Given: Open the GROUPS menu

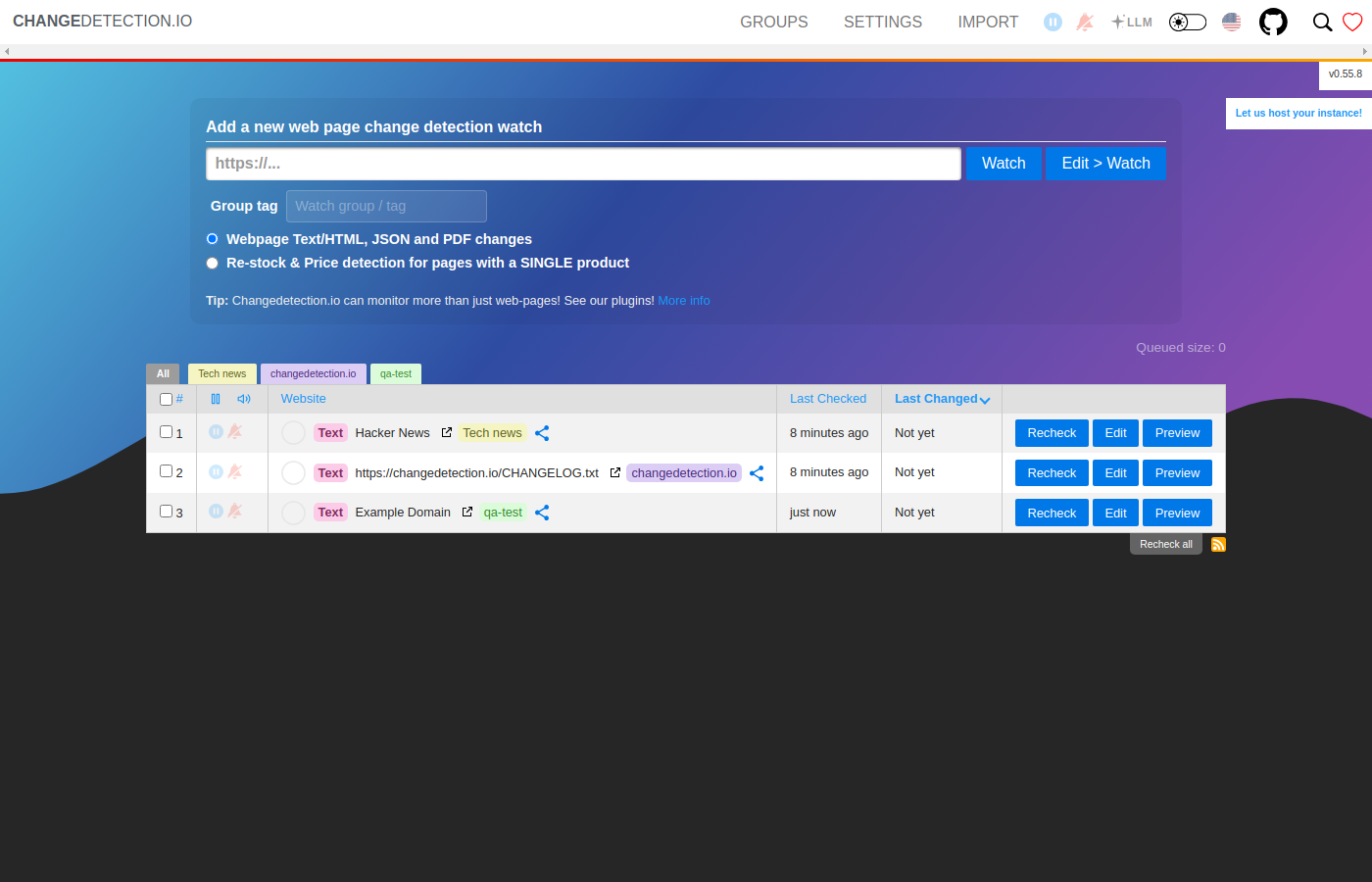Looking at the screenshot, I should click(x=774, y=22).
